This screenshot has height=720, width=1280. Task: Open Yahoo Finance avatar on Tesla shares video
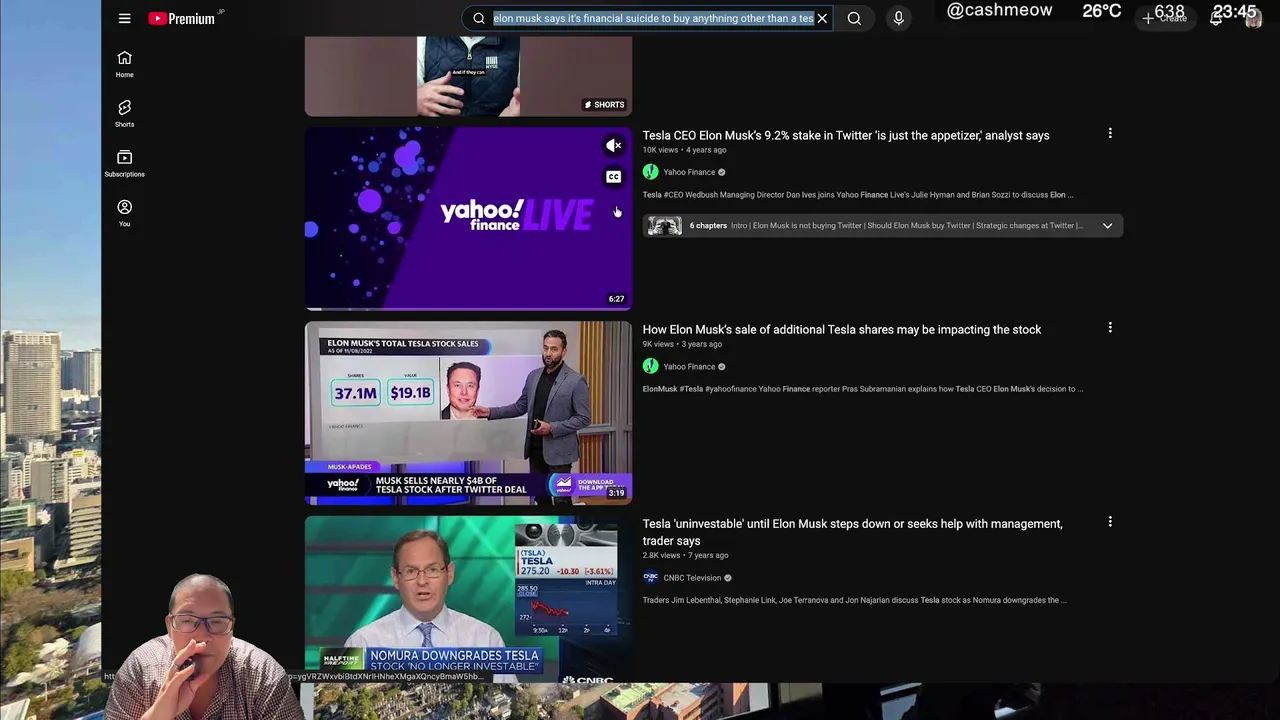point(650,366)
